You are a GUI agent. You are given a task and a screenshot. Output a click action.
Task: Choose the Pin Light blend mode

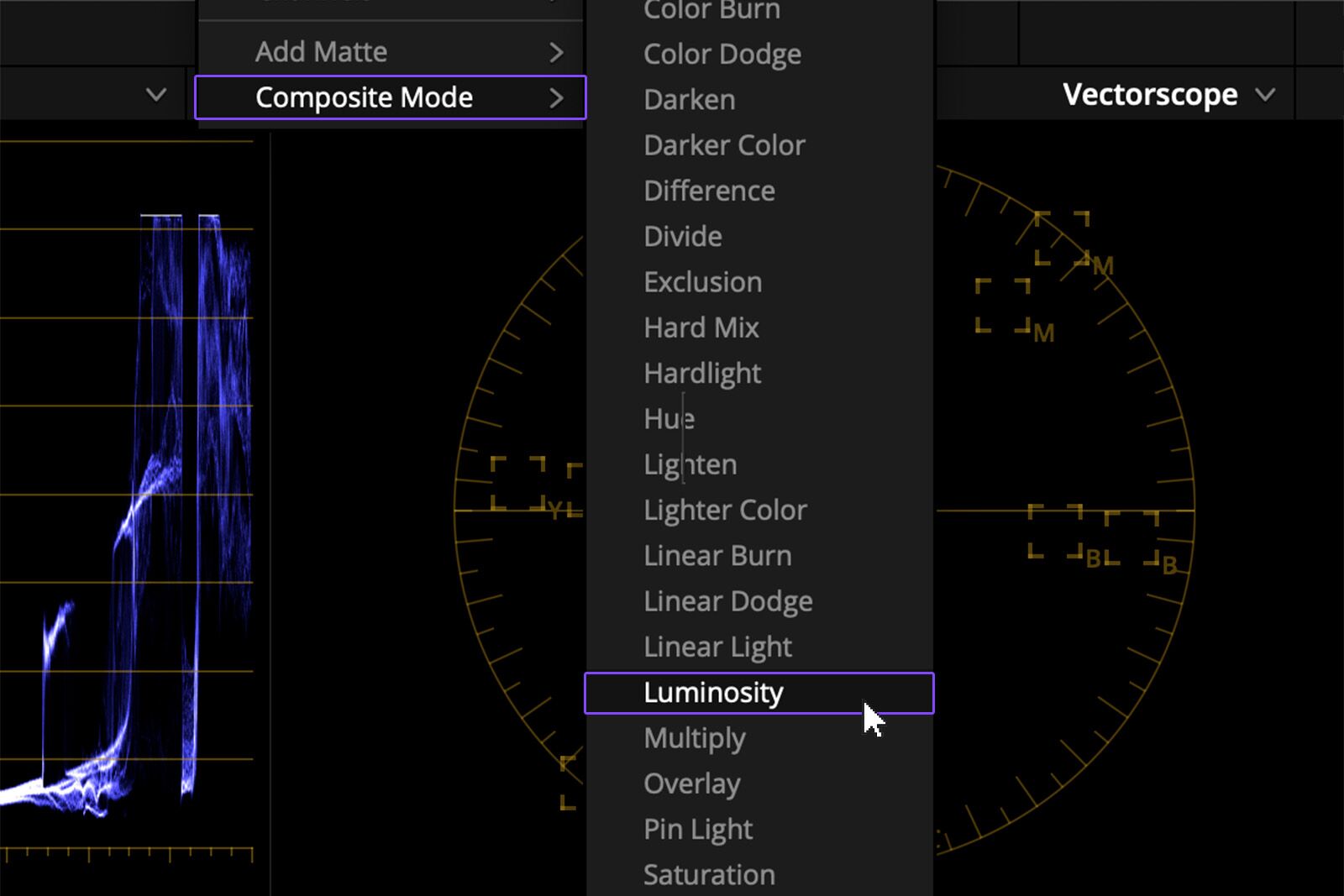coord(696,829)
